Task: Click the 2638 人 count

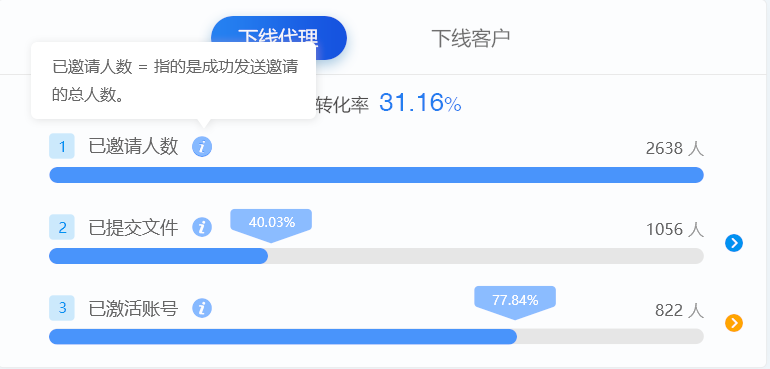Action: coord(675,148)
